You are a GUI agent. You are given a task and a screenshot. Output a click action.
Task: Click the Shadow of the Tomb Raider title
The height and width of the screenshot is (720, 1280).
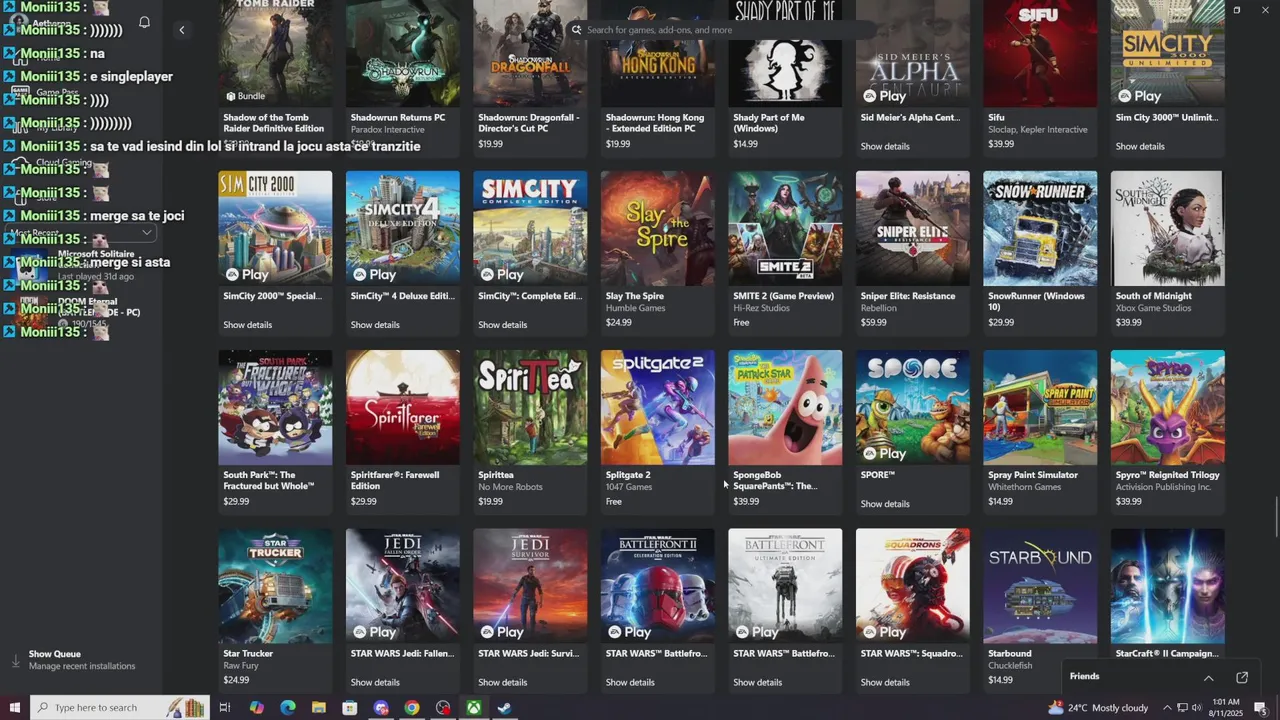pyautogui.click(x=274, y=123)
